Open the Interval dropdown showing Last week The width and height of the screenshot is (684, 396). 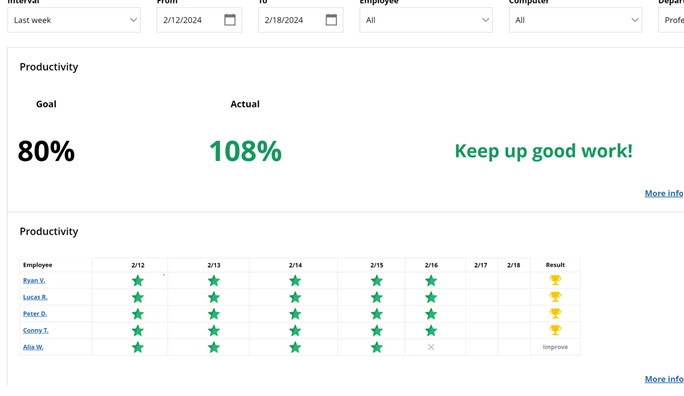coord(74,20)
